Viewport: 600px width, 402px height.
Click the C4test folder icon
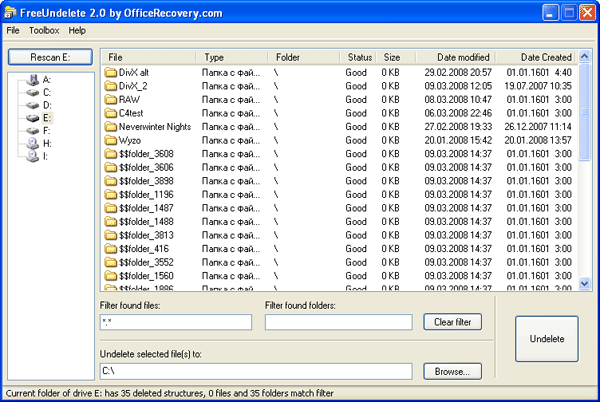111,113
